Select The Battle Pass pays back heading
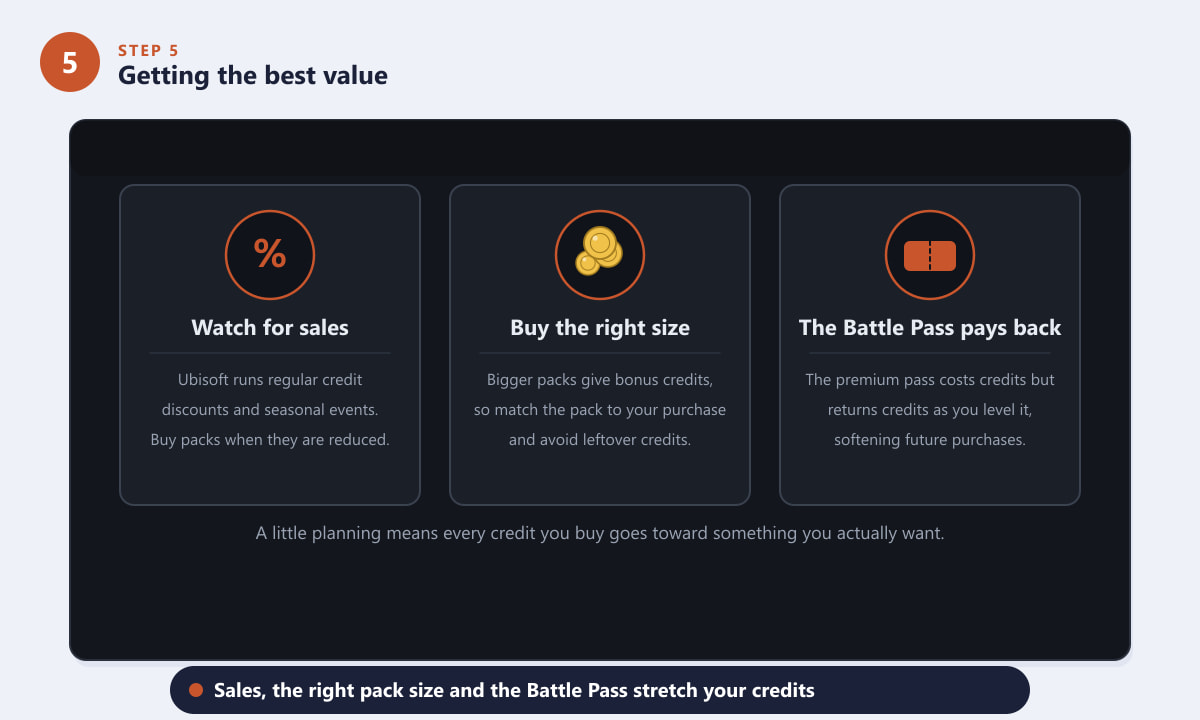1200x720 pixels. point(930,328)
